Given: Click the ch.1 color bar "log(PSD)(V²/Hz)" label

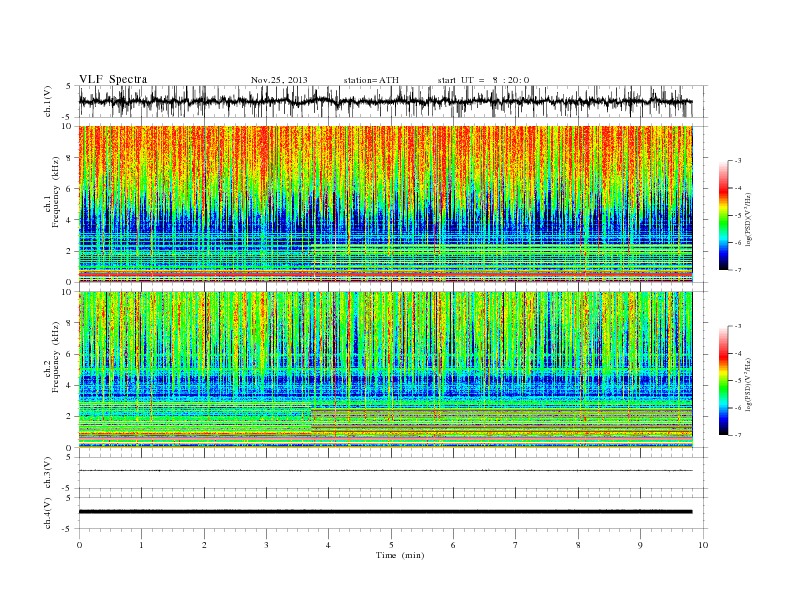Looking at the screenshot, I should coord(748,218).
